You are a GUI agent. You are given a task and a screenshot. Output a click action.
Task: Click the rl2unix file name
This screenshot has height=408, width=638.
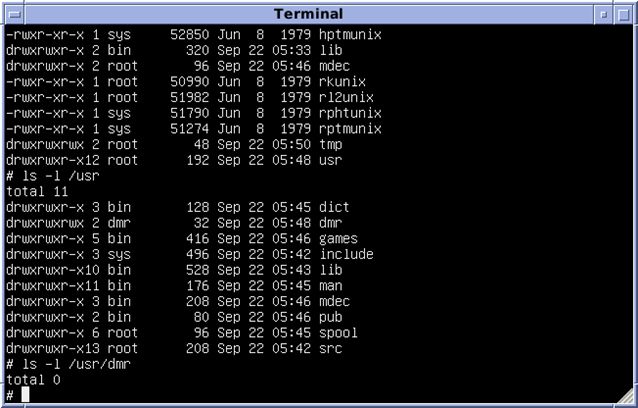(346, 97)
